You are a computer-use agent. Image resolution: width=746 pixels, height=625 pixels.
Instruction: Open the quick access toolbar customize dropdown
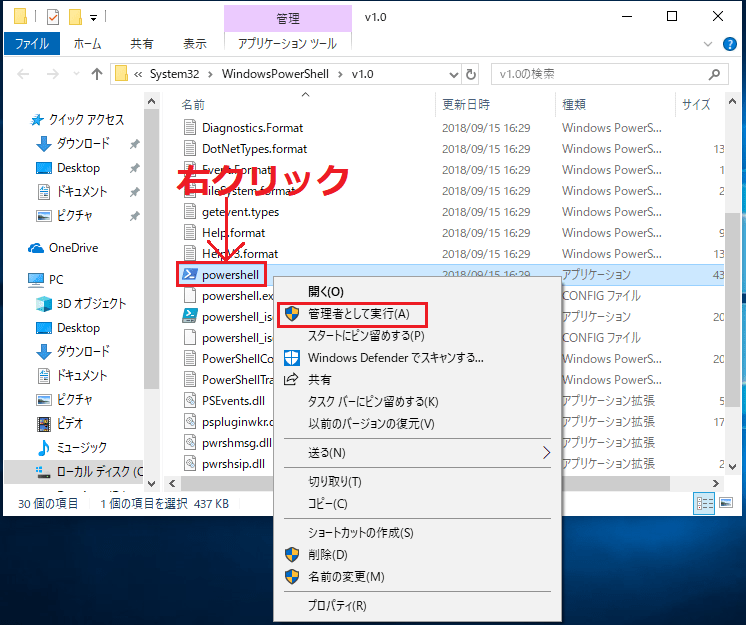(94, 18)
